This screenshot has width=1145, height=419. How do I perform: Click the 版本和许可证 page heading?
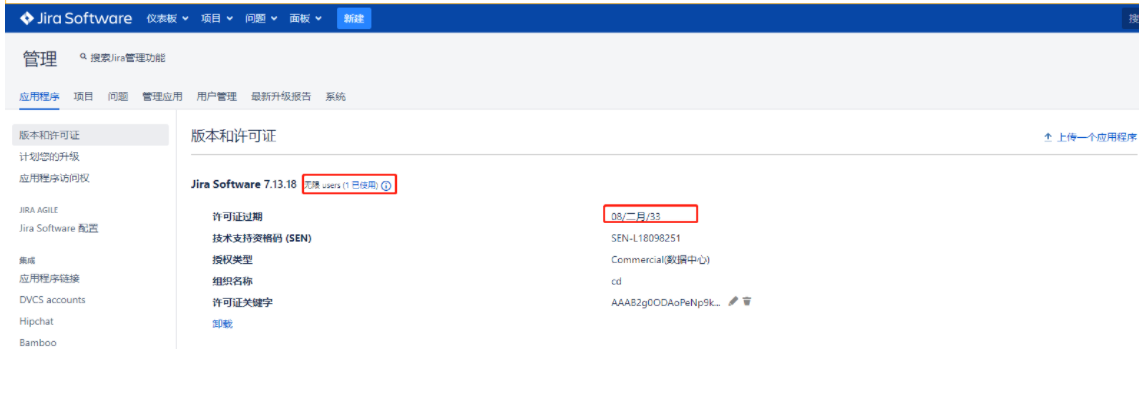[233, 136]
